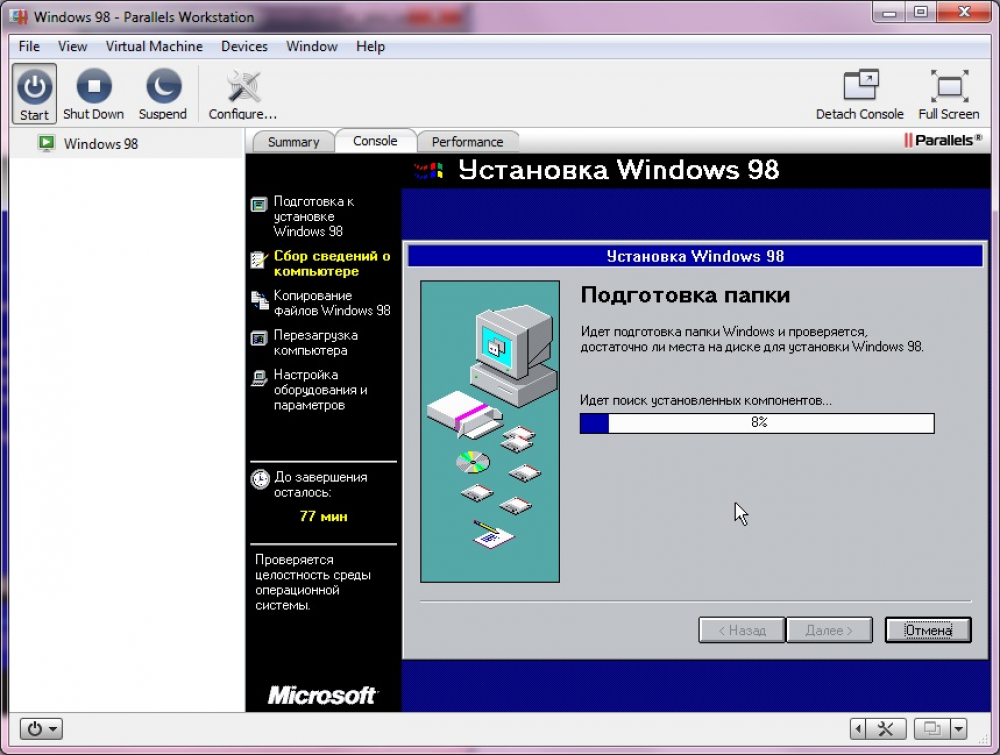The width and height of the screenshot is (1000, 755).
Task: Switch to Full Screen mode
Action: (949, 94)
